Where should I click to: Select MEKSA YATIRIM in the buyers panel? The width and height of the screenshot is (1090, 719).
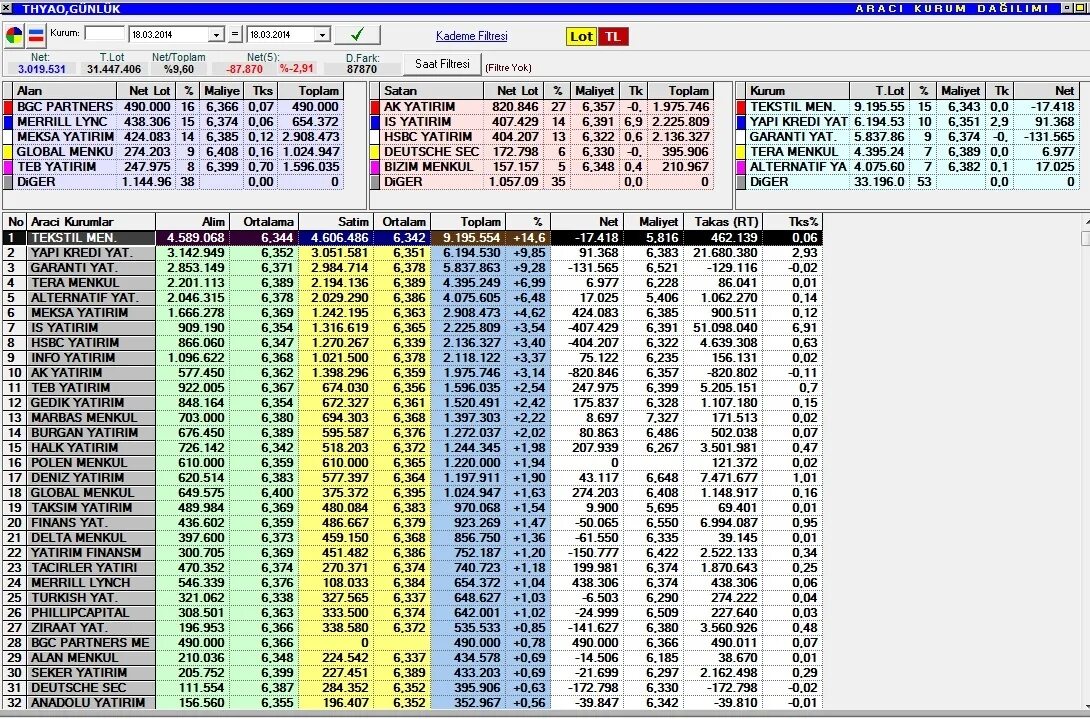[173, 137]
